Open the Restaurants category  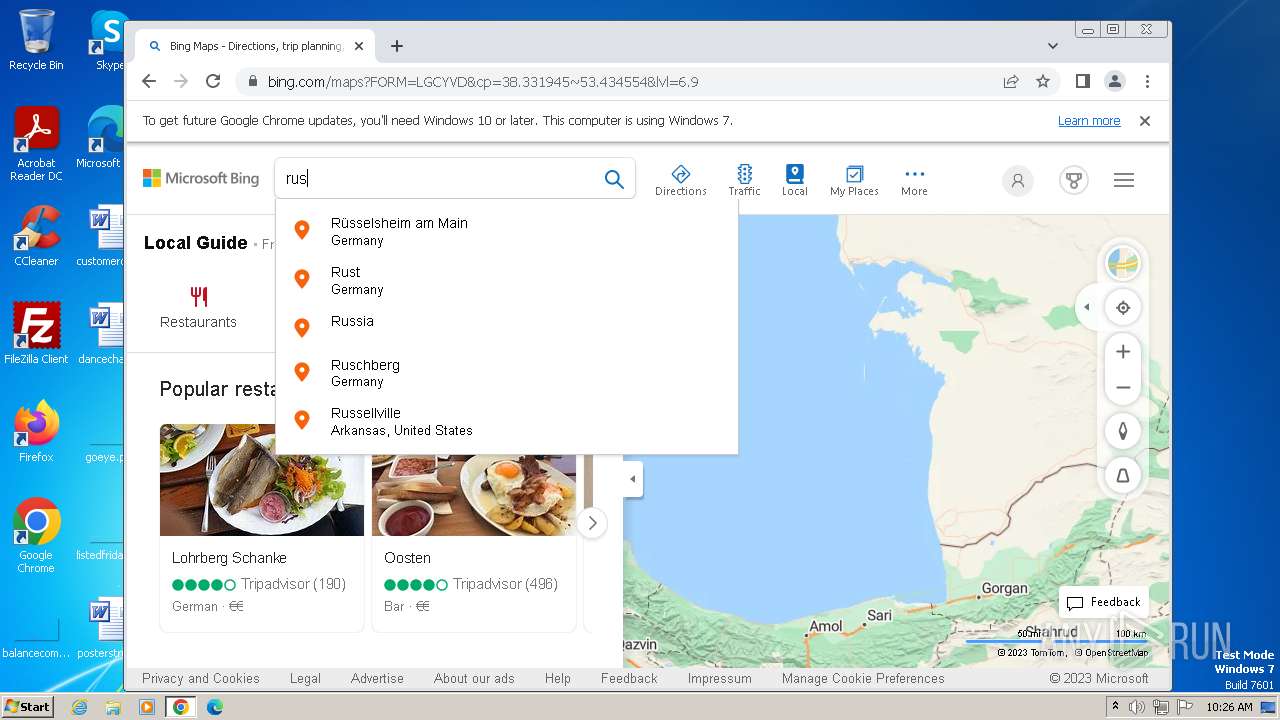click(x=198, y=307)
